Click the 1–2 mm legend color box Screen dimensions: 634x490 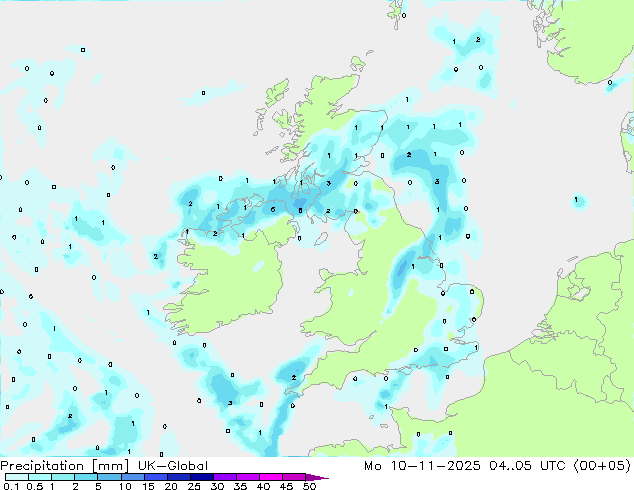pos(63,477)
